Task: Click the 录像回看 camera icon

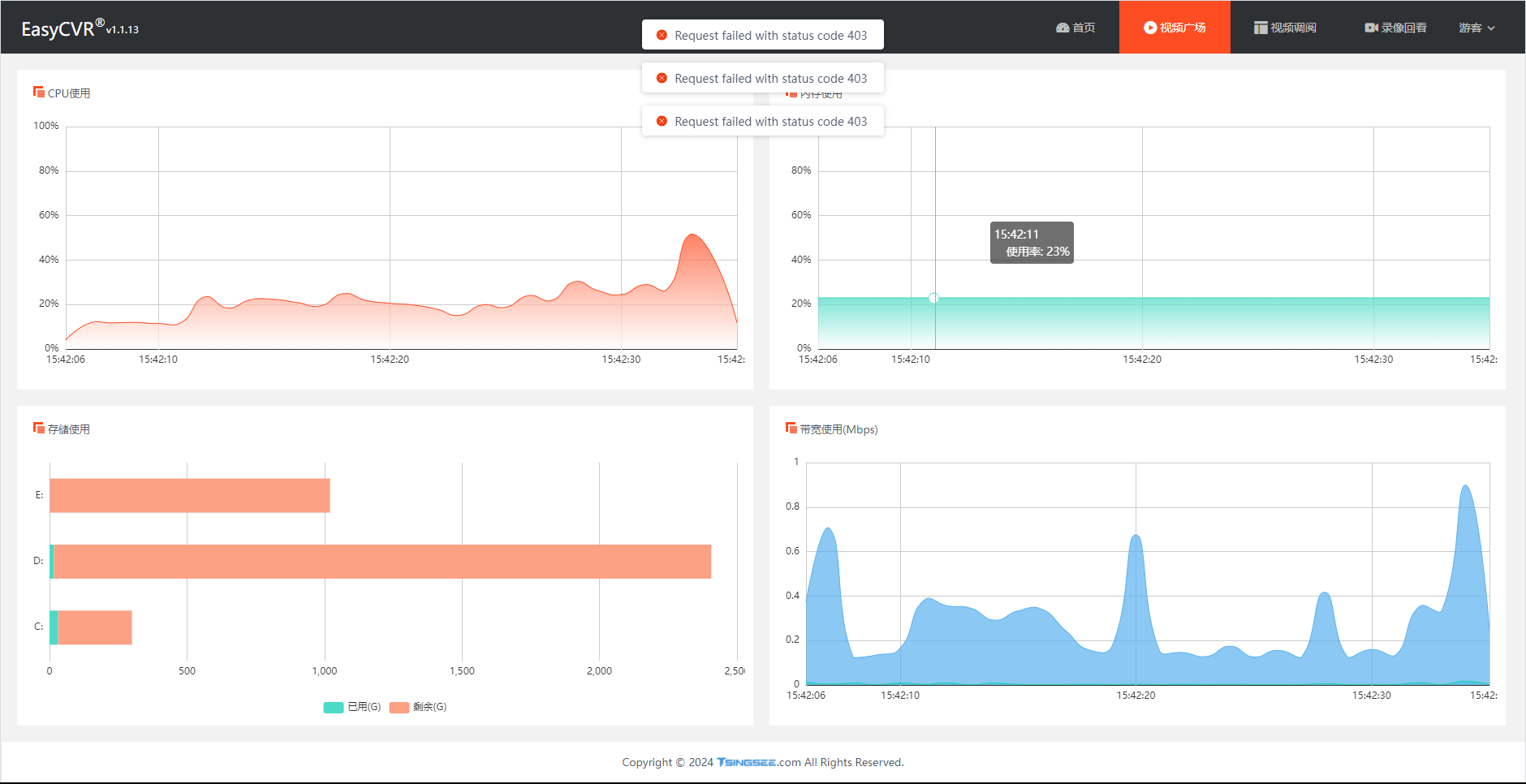Action: click(x=1372, y=28)
